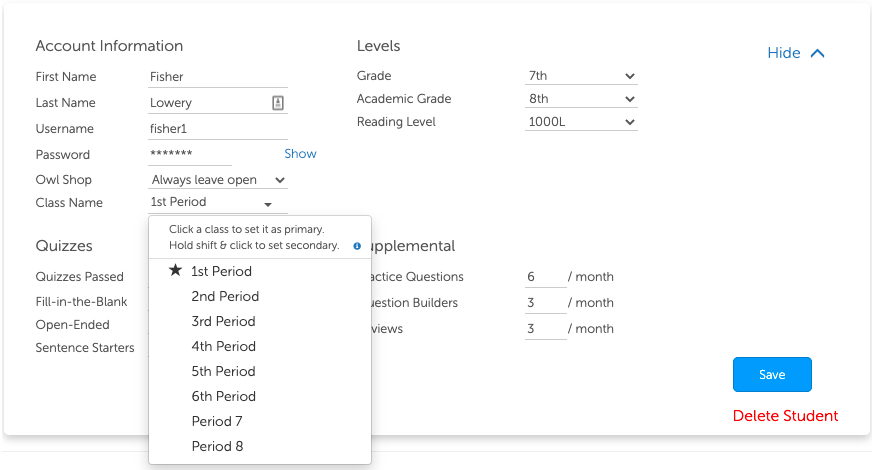The width and height of the screenshot is (874, 470).
Task: Open the Grade dropdown
Action: [581, 76]
